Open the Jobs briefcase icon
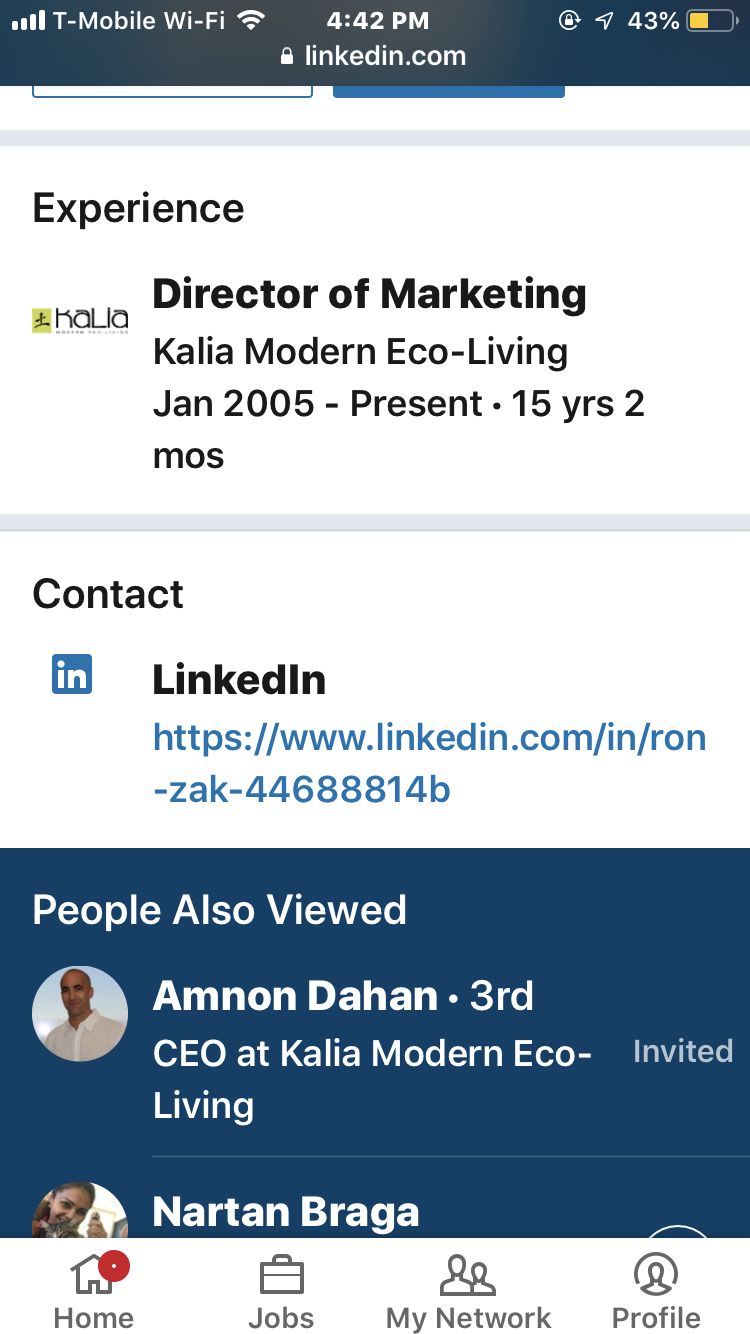This screenshot has width=750, height=1334. [281, 1276]
